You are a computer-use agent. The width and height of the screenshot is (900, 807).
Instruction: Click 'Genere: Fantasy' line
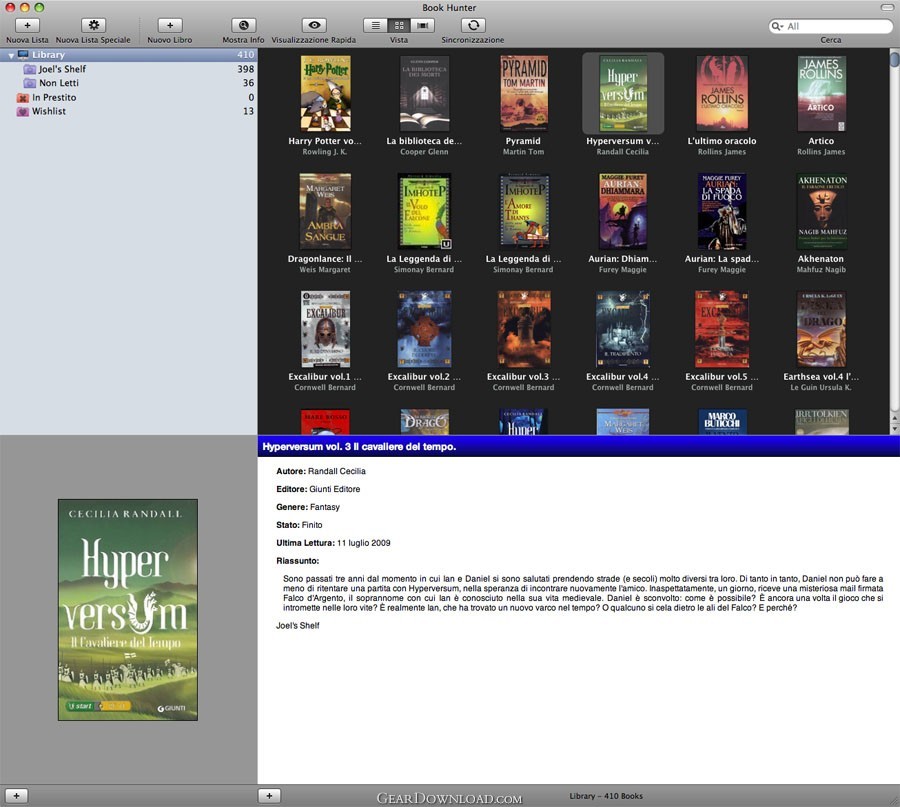(x=308, y=507)
